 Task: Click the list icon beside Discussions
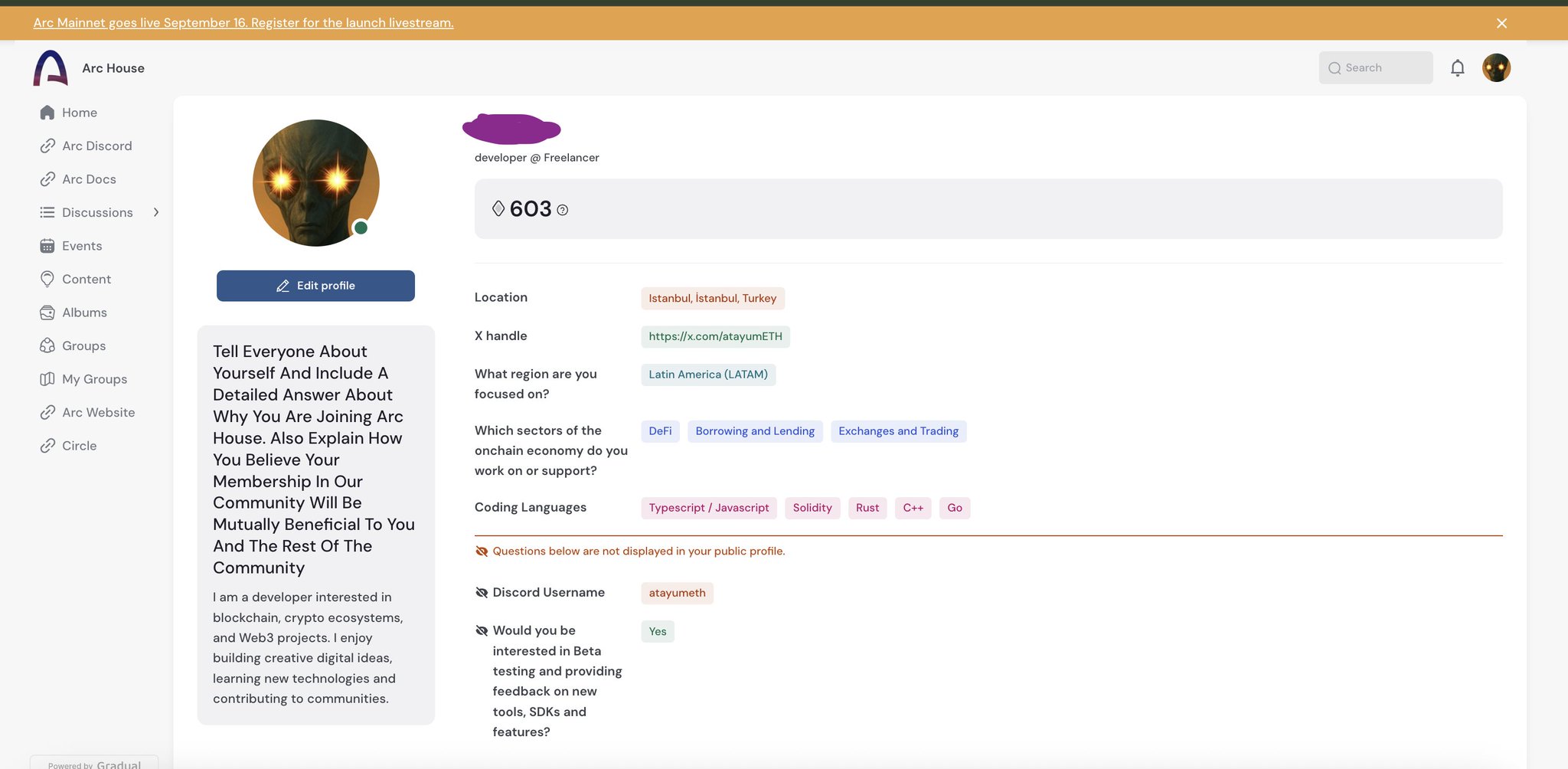pyautogui.click(x=47, y=212)
